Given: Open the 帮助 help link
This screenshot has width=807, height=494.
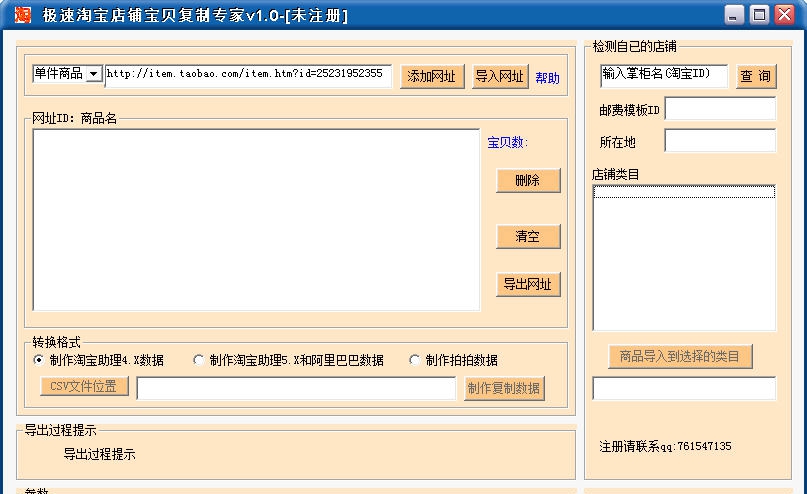Looking at the screenshot, I should (547, 78).
